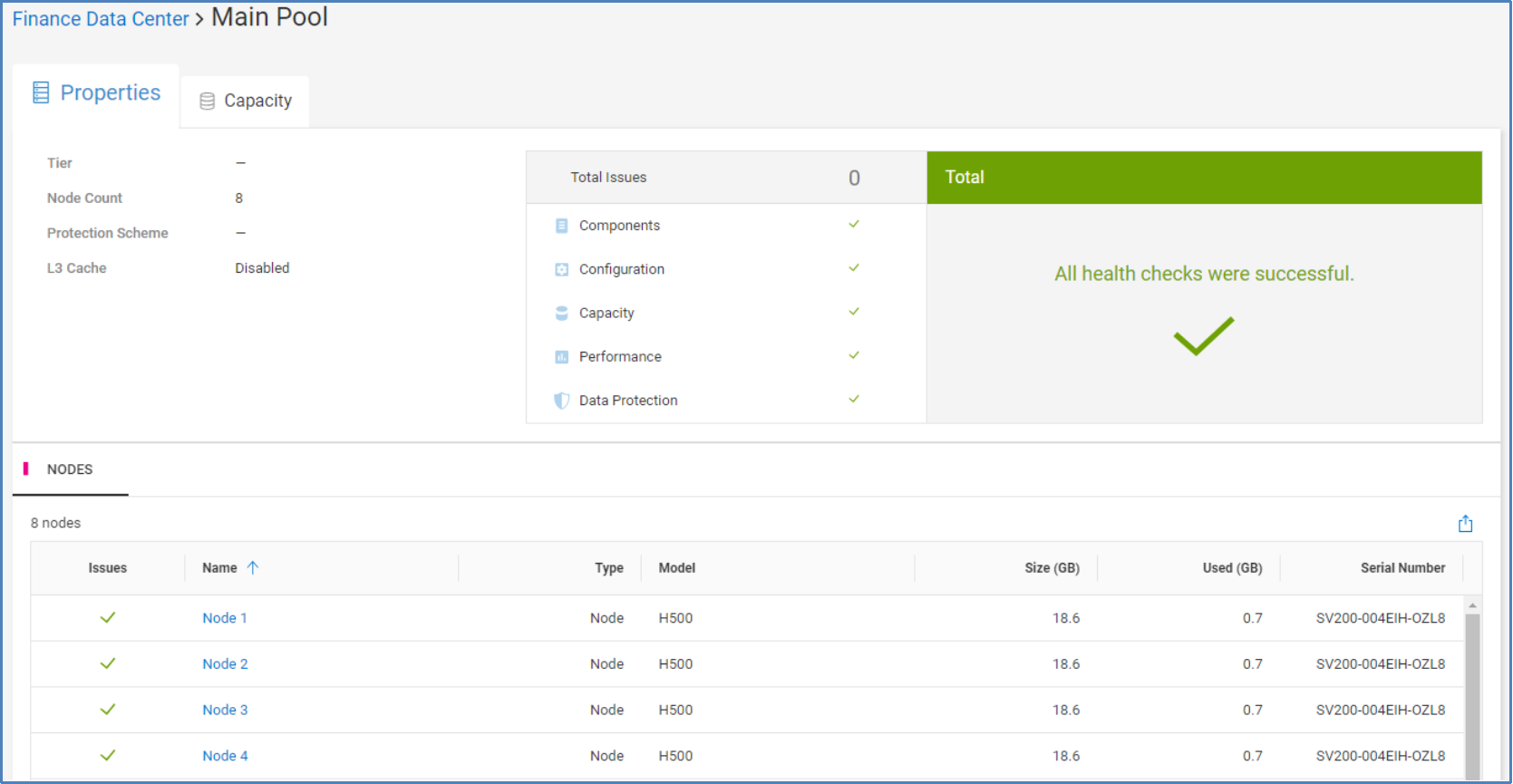
Task: Click the Performance status checkmark
Action: (854, 354)
